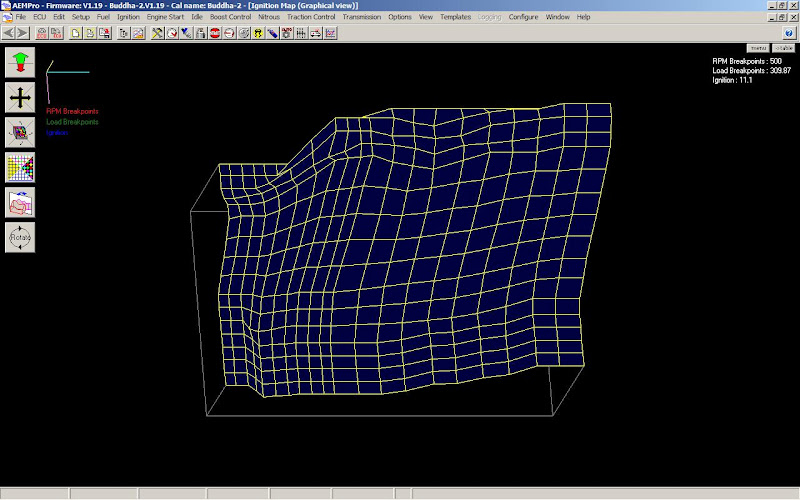The image size is (800, 500).
Task: Open the Configure menu
Action: pyautogui.click(x=523, y=17)
